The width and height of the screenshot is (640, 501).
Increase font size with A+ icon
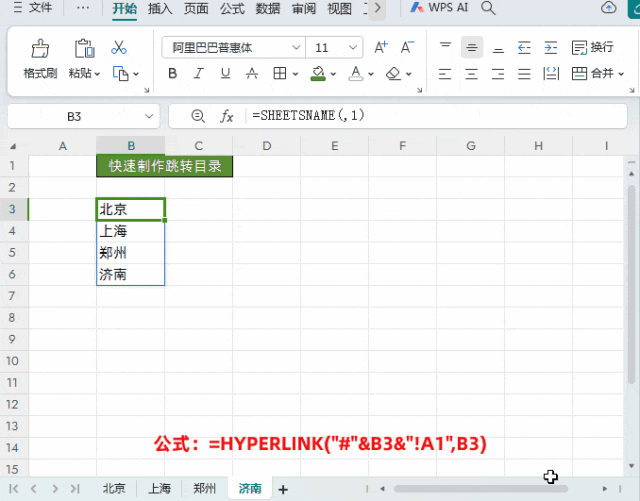pyautogui.click(x=381, y=47)
